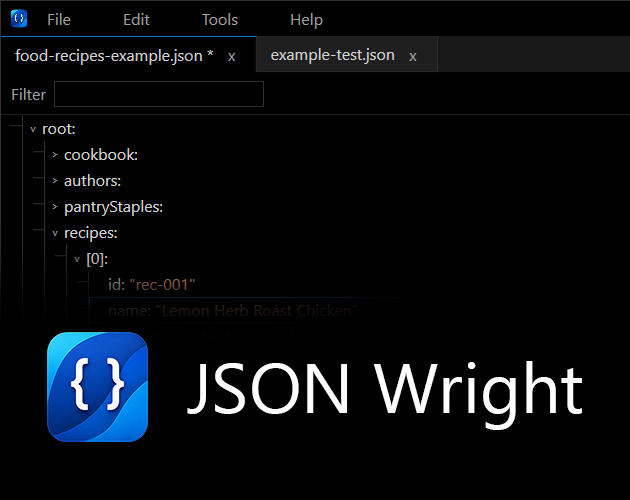Expand the pantryStaples node
This screenshot has height=500, width=630.
(55, 207)
